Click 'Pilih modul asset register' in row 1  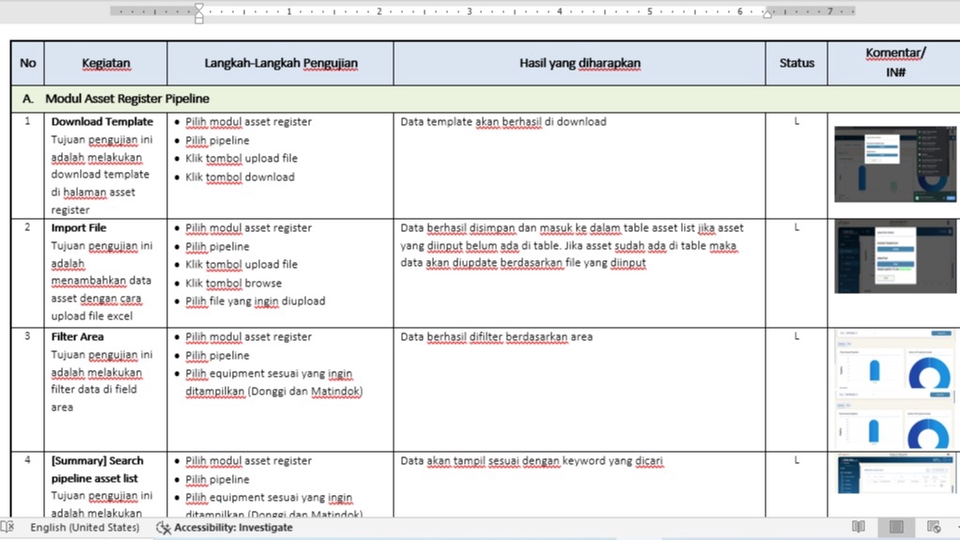[x=249, y=122]
